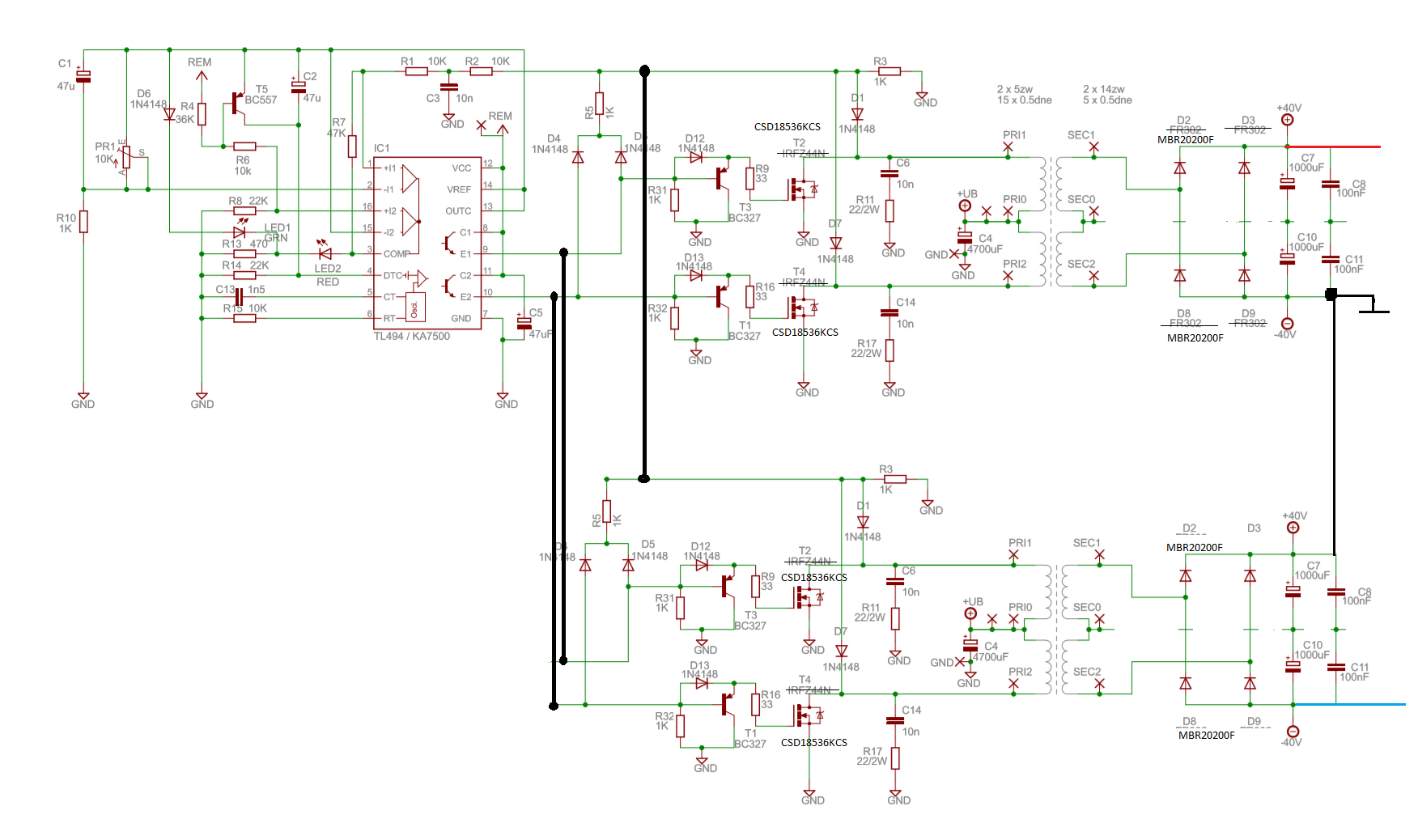The width and height of the screenshot is (1418, 840).
Task: Click the "COMP" pin label in IC1
Action: coord(397,253)
